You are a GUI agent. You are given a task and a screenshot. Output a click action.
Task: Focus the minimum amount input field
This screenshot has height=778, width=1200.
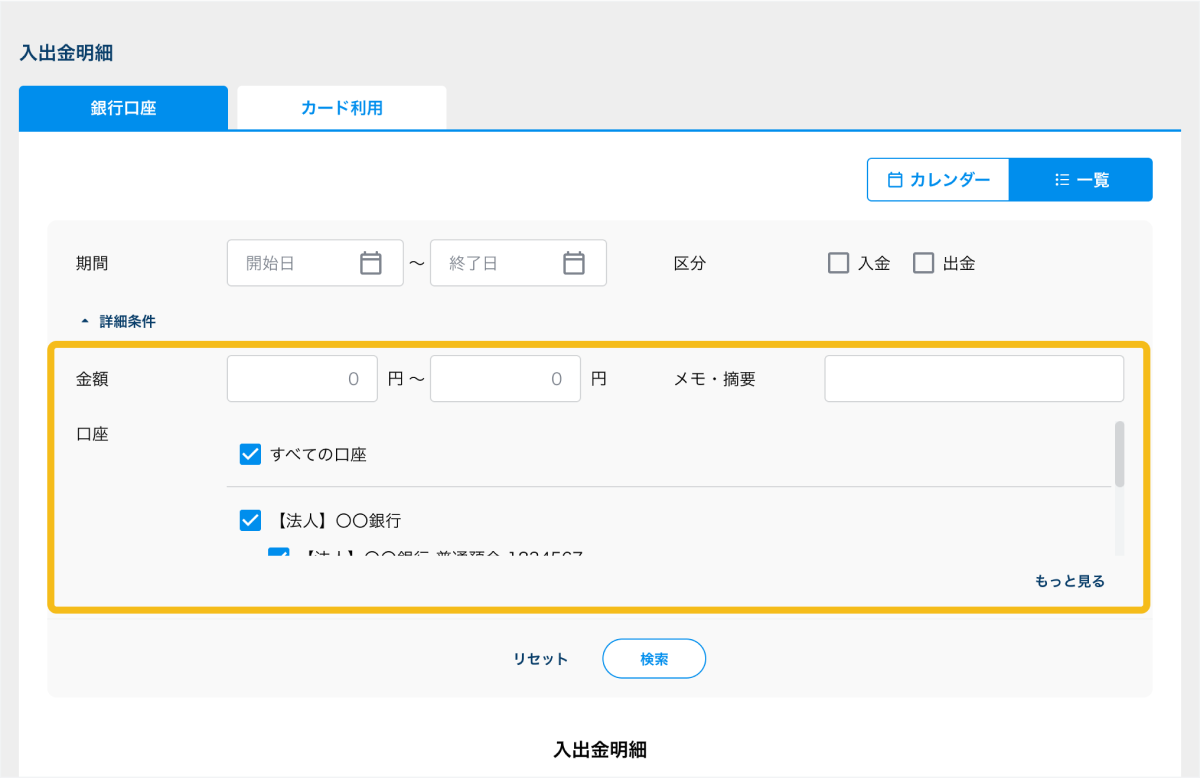click(302, 379)
